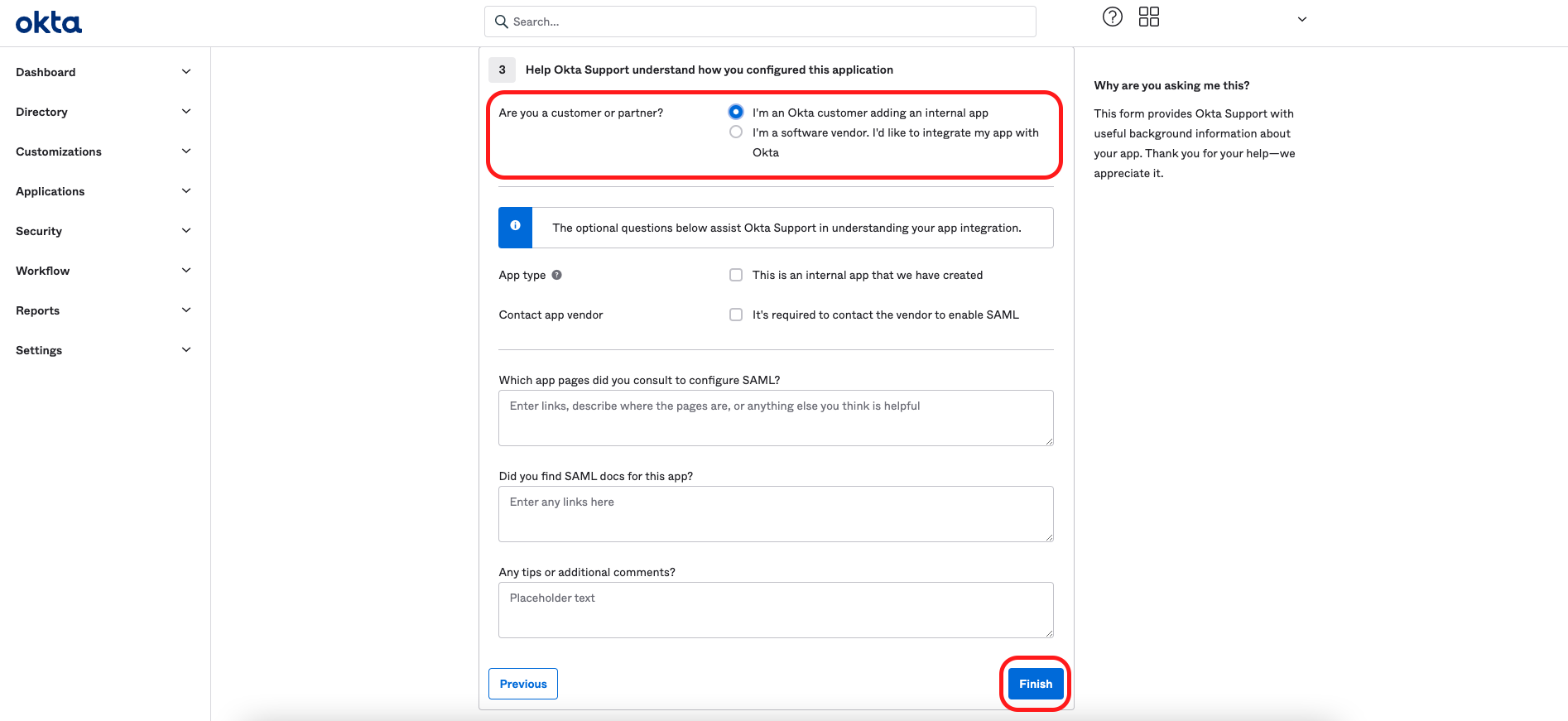Click the search magnifier icon
1568x721 pixels.
click(501, 22)
